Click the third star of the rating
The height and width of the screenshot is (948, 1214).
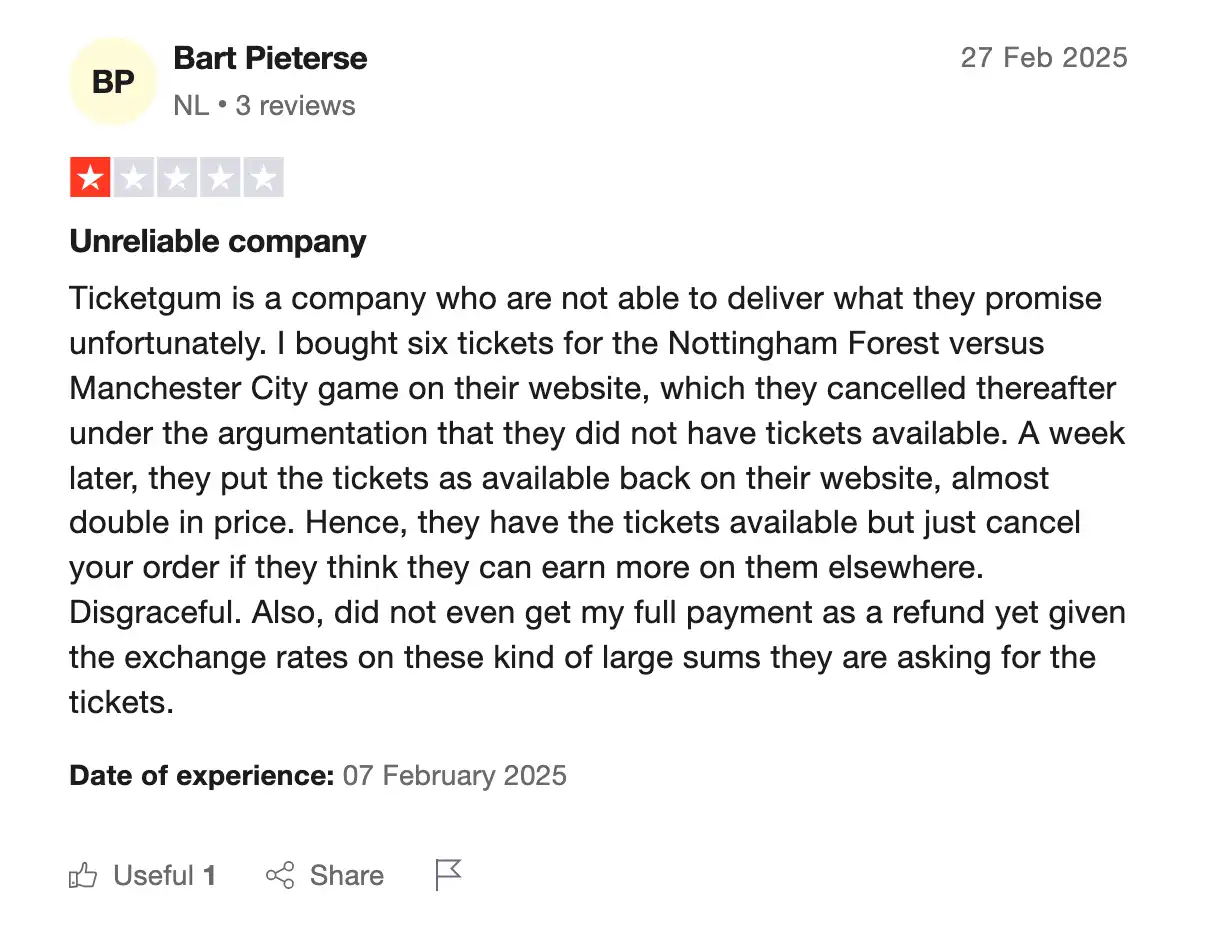177,177
